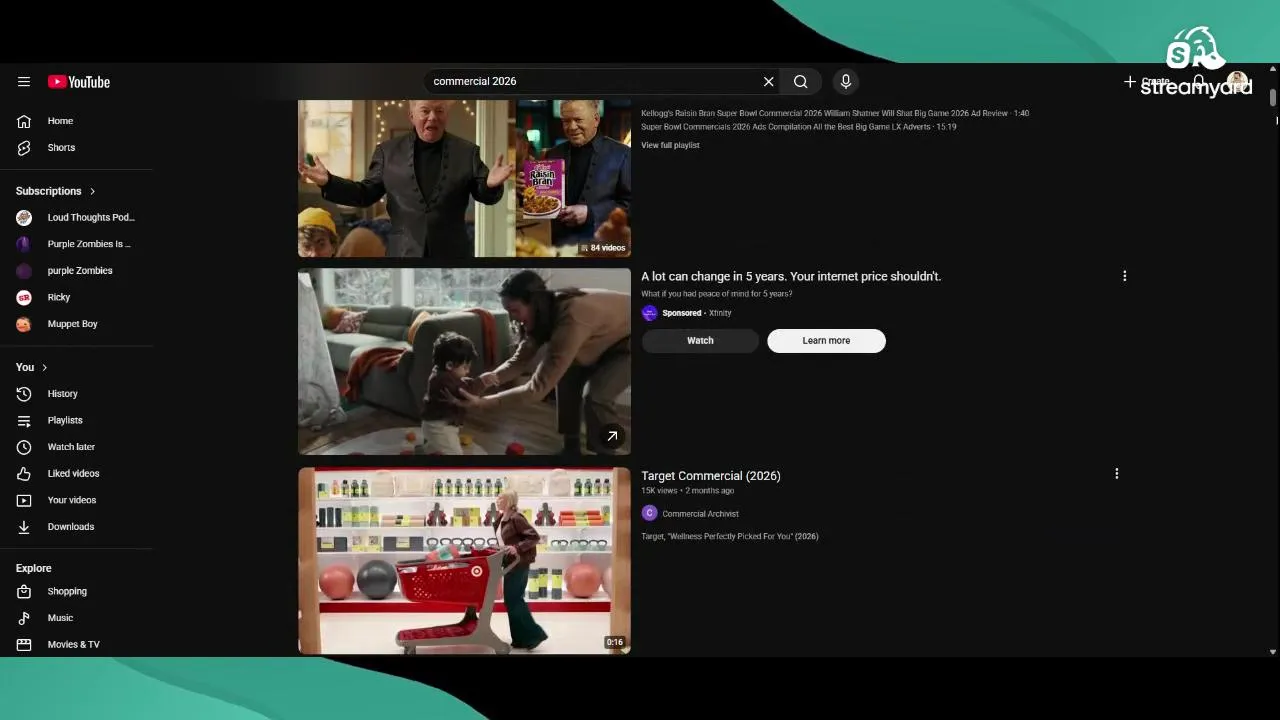
Task: Click the Shopping bag icon
Action: click(x=24, y=592)
